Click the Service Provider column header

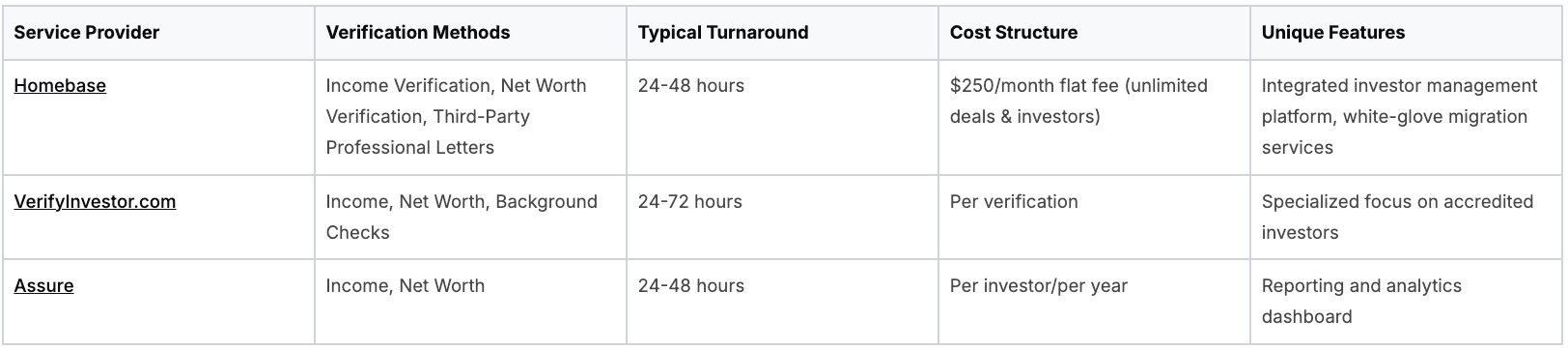pos(158,32)
